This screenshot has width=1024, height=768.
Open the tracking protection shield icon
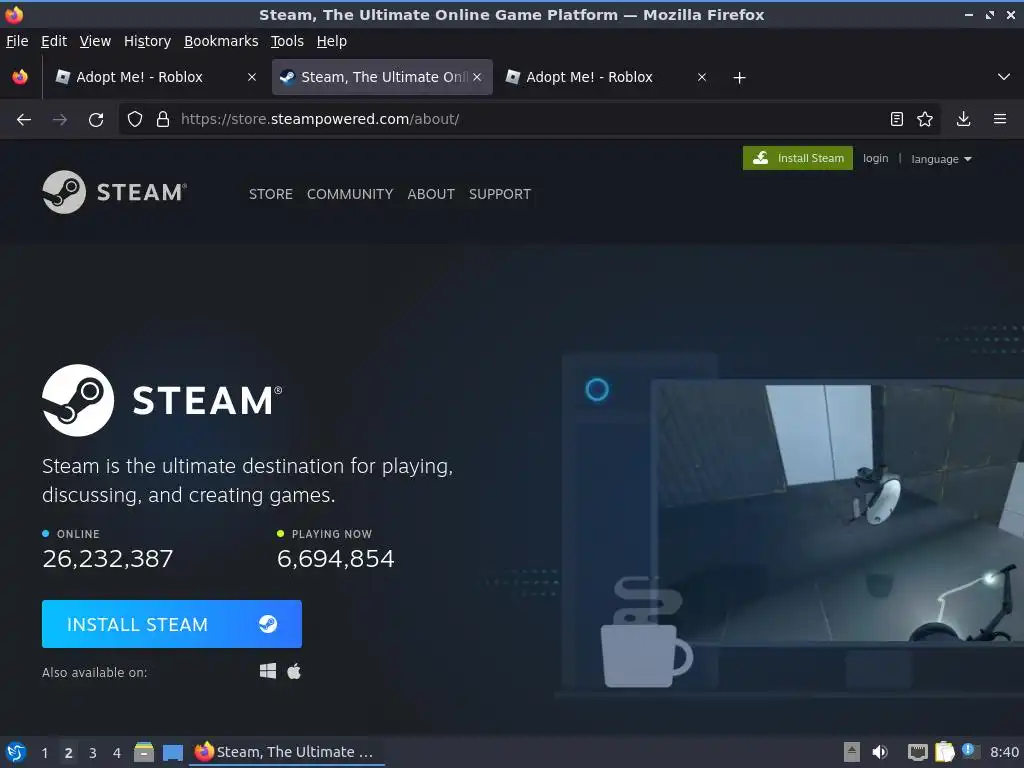pyautogui.click(x=135, y=119)
